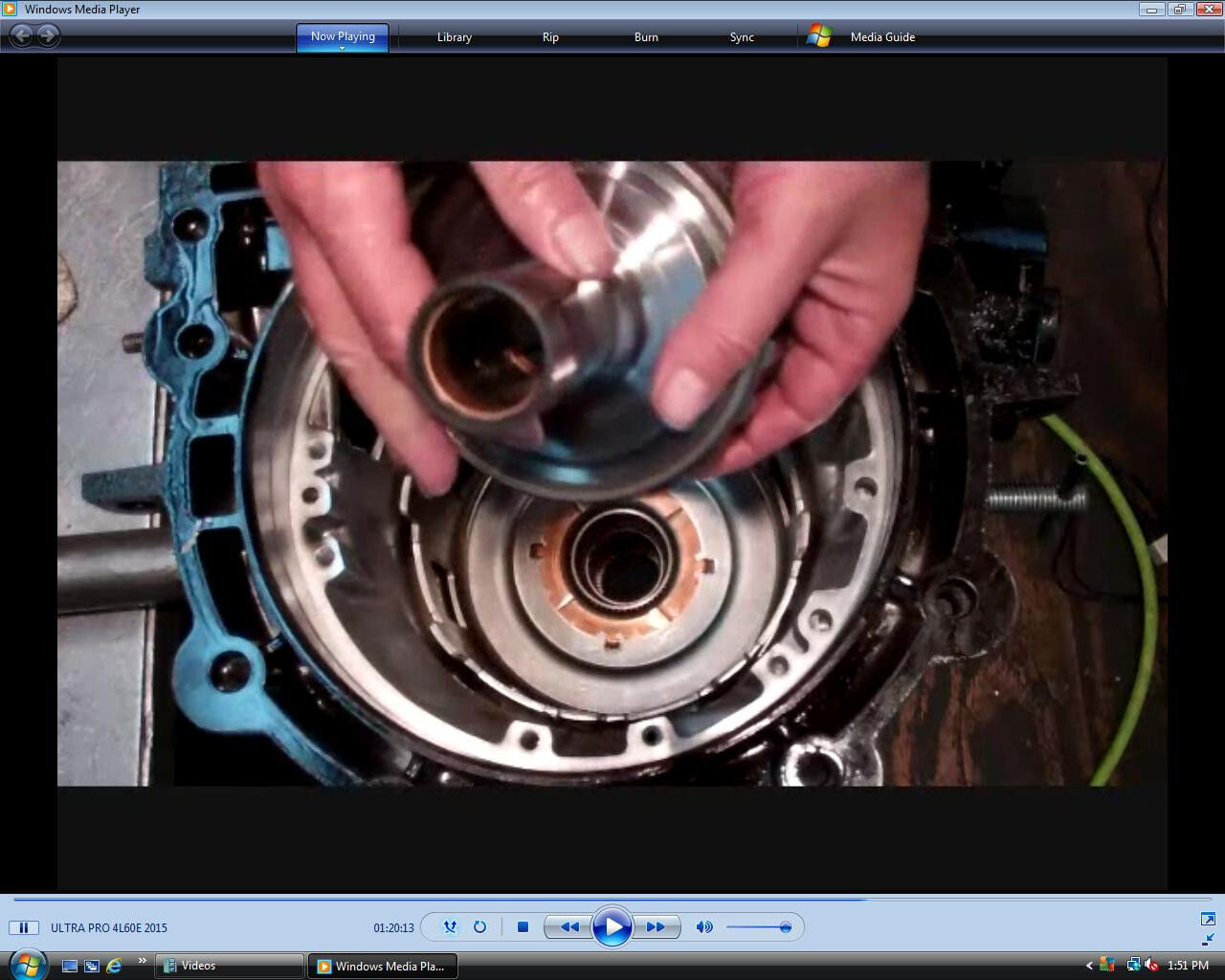Click the Windows logo next to Media Guide
Screen dimensions: 1225x980
click(x=819, y=36)
